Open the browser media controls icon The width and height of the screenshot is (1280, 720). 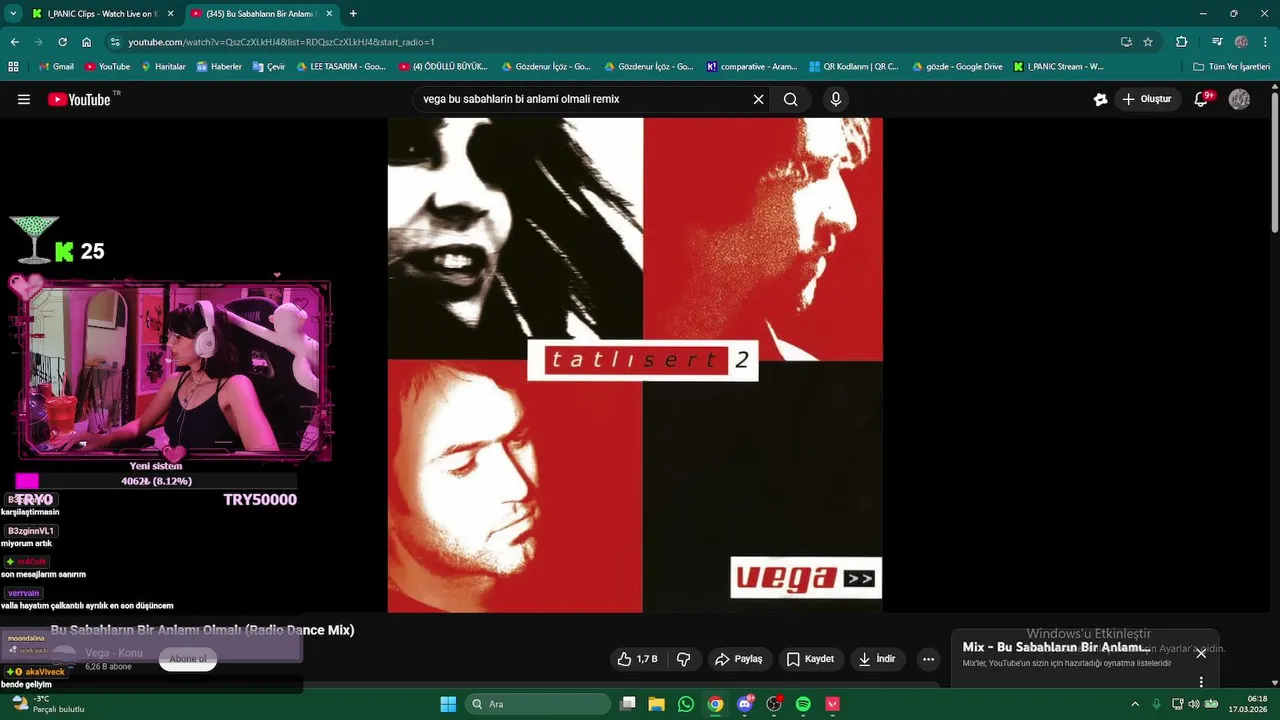(1217, 42)
